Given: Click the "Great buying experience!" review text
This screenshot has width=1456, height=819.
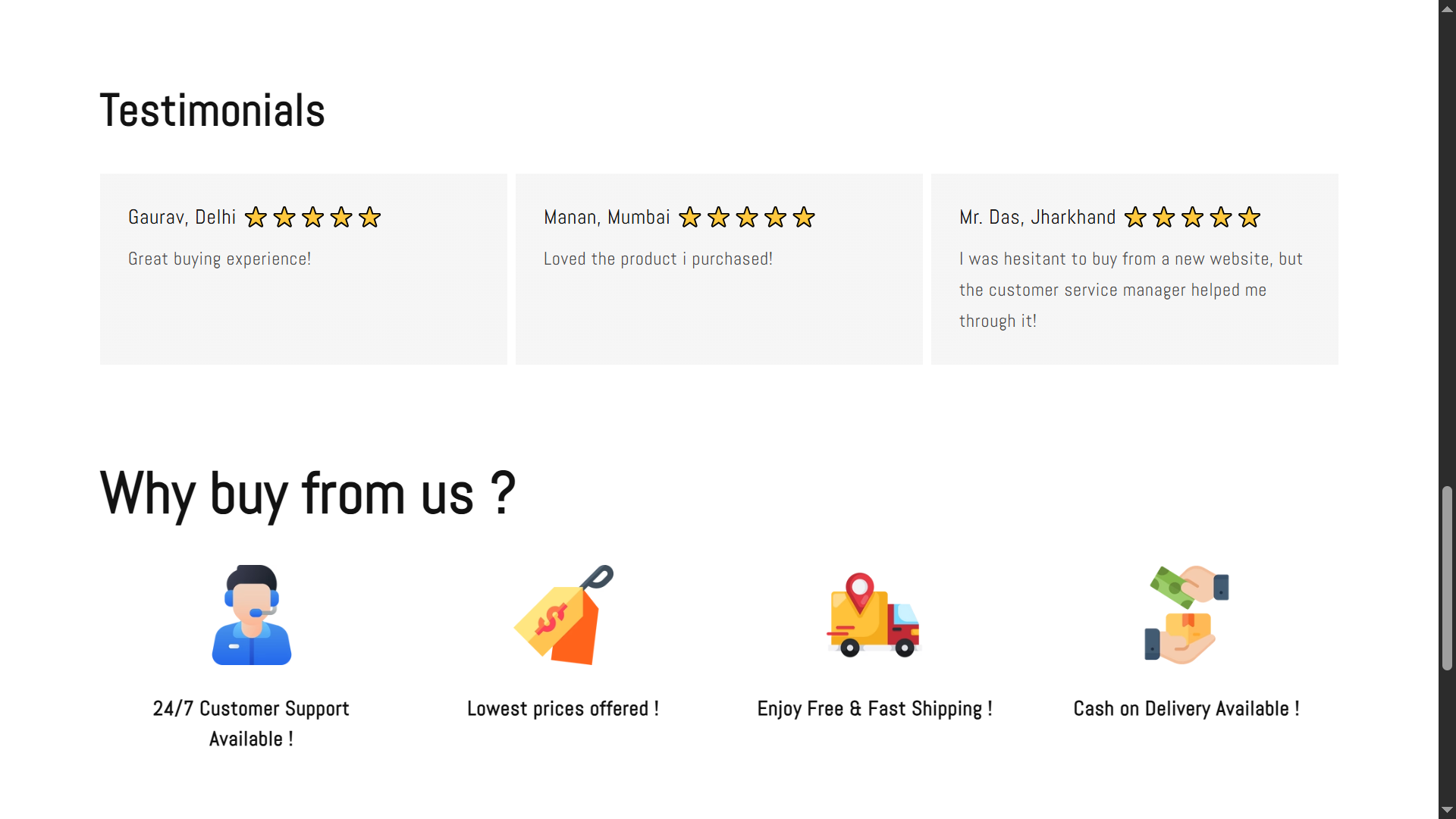Looking at the screenshot, I should click(220, 259).
